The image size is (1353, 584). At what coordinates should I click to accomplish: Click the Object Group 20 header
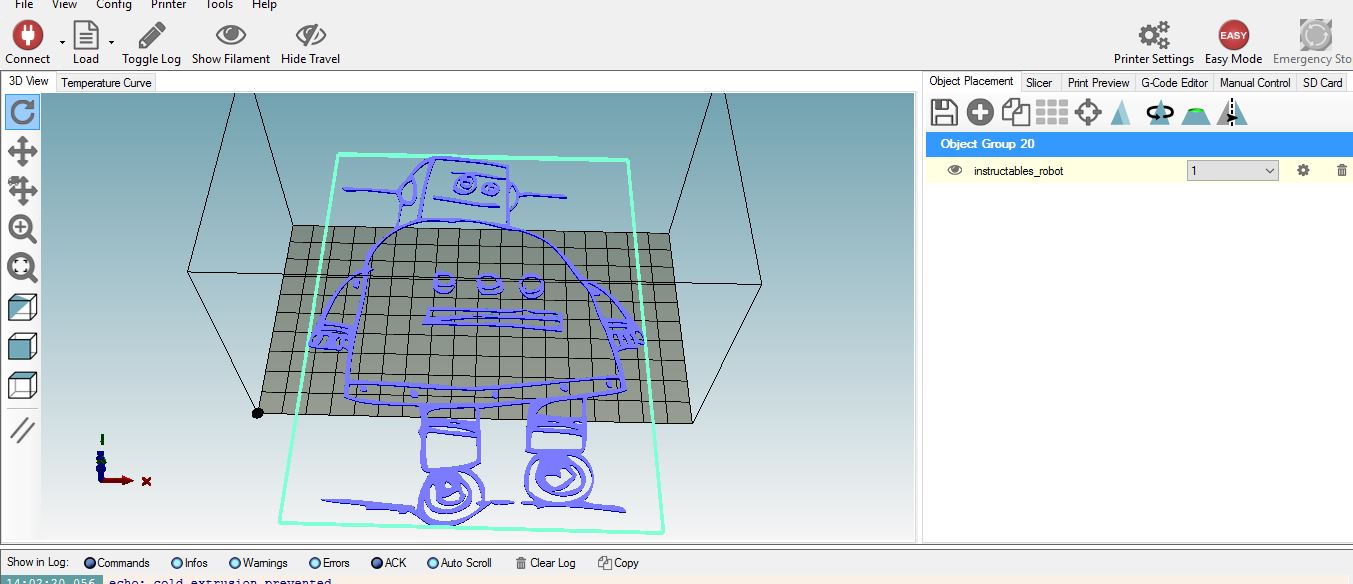tap(1138, 144)
